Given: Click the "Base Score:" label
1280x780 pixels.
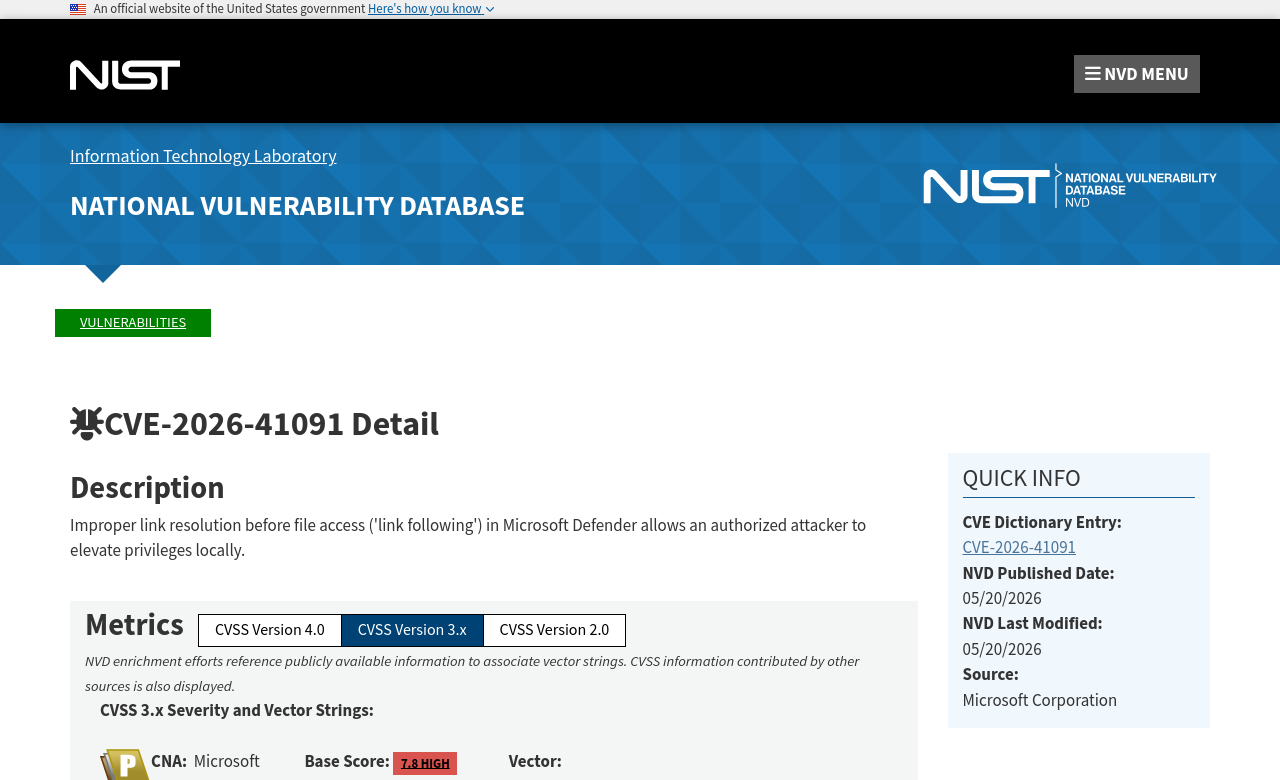Looking at the screenshot, I should tap(347, 762).
